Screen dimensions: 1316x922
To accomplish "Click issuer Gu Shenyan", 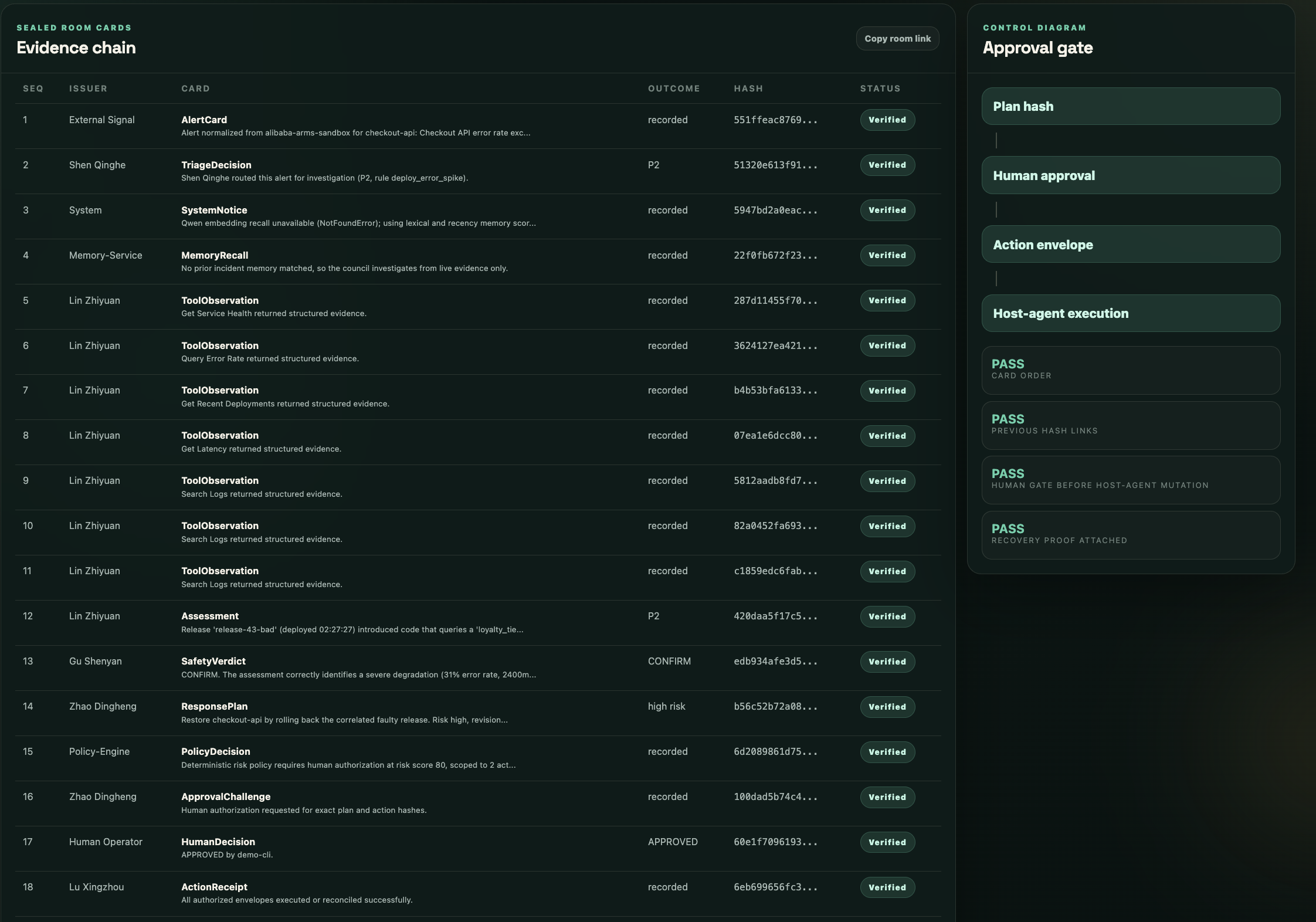I will [96, 661].
